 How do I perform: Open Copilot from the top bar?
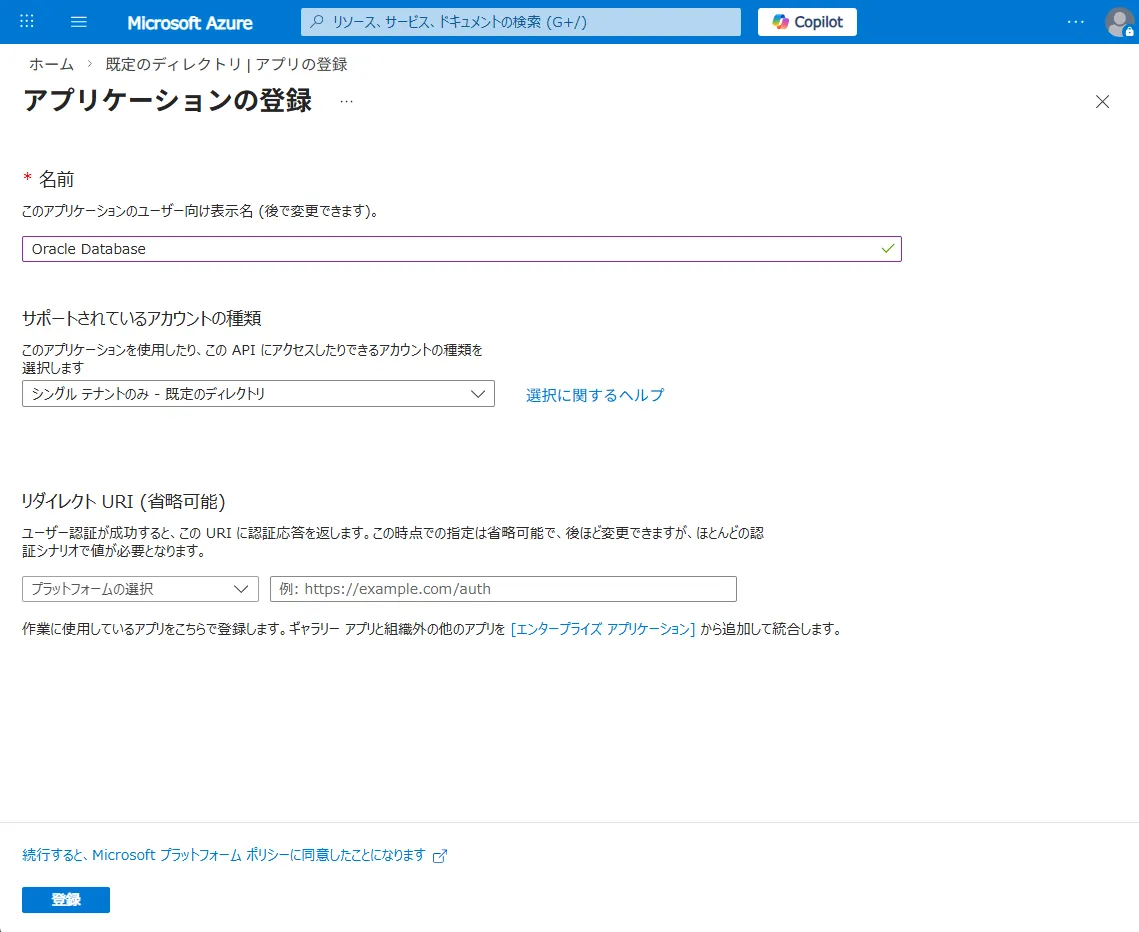[806, 21]
